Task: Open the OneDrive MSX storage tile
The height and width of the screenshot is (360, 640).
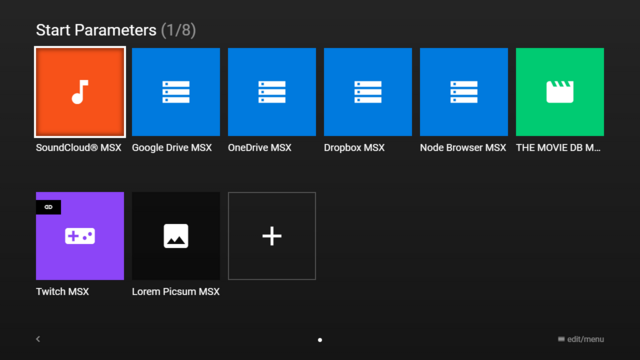Action: coord(272,92)
